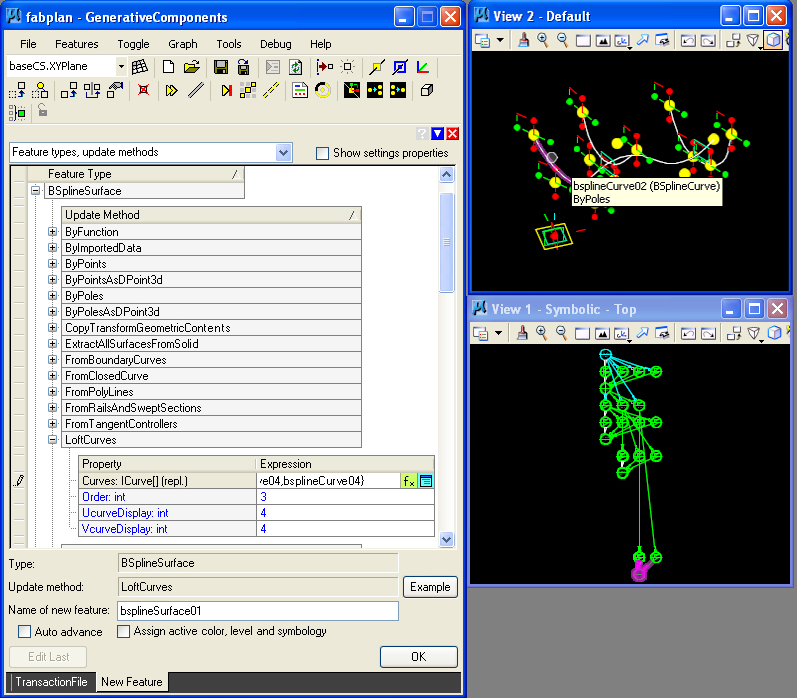
Task: Click the red crossed-box delete icon
Action: point(144,90)
